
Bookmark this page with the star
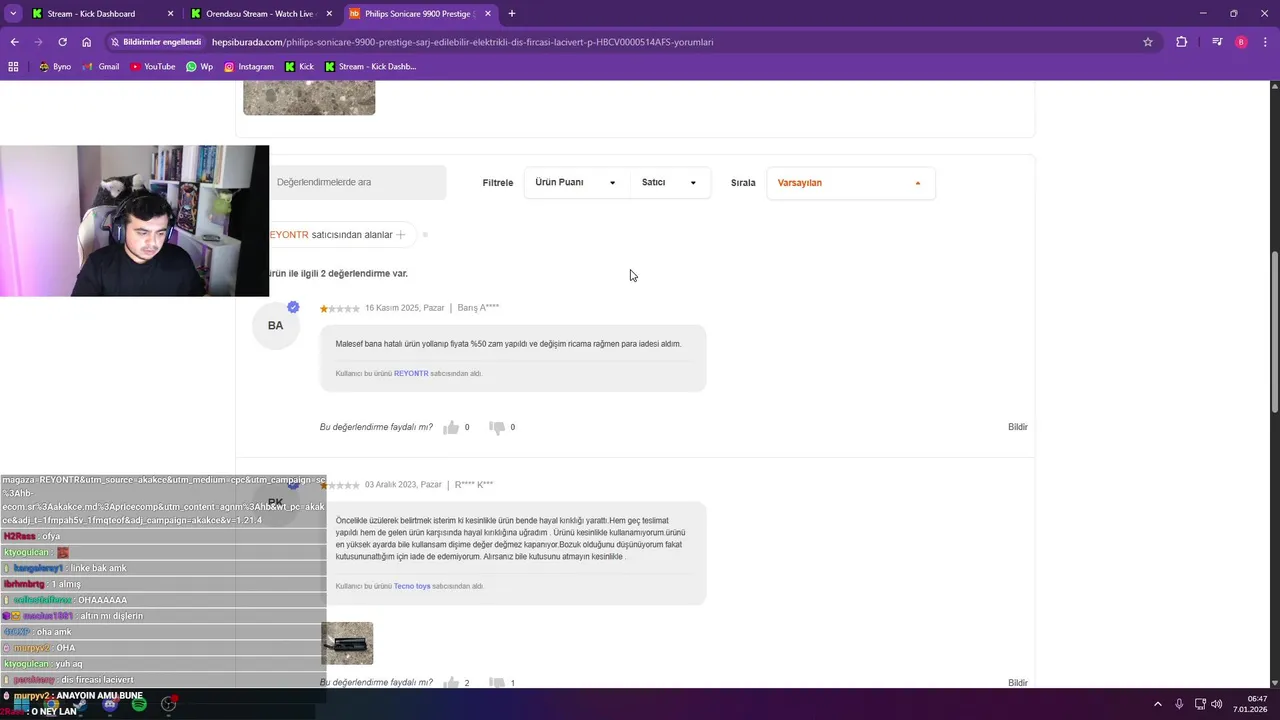tap(1148, 42)
